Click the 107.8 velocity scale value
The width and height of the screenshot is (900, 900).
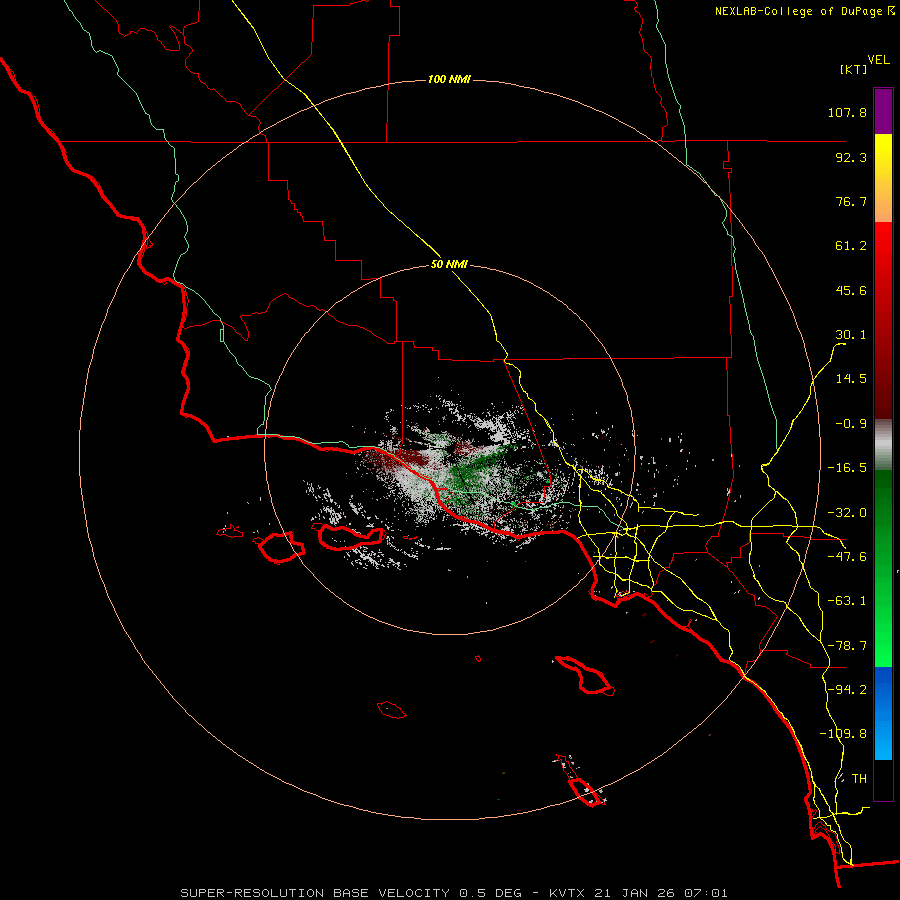(x=847, y=112)
